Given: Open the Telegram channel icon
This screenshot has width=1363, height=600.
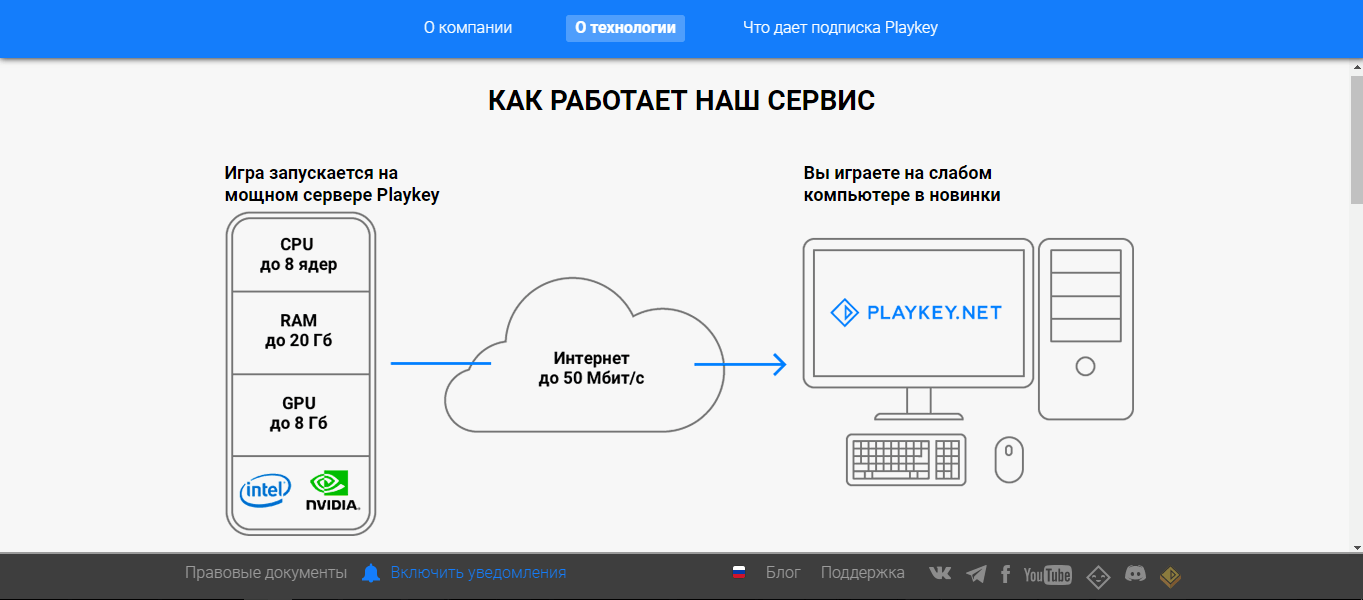Looking at the screenshot, I should [976, 574].
